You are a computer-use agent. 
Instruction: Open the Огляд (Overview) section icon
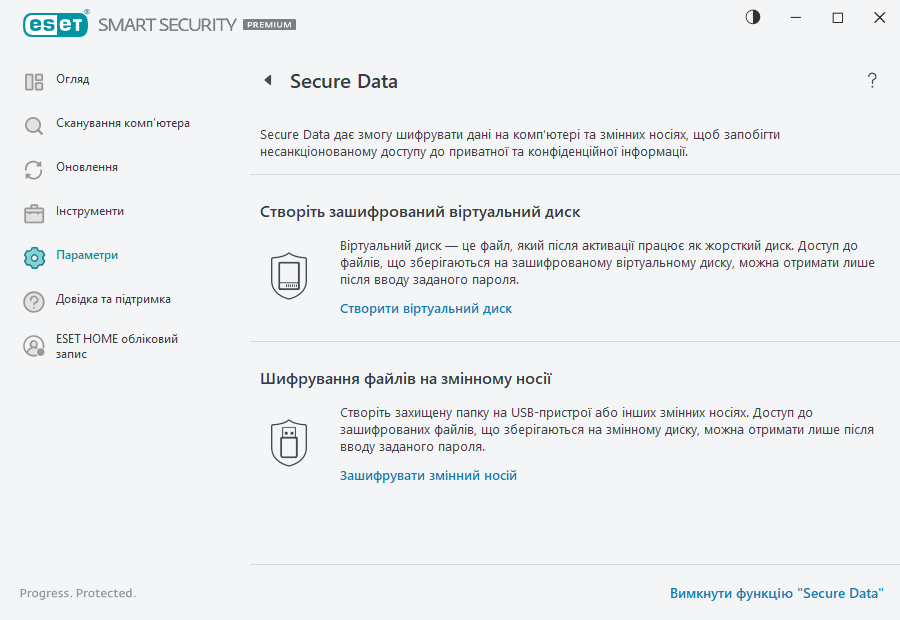(x=33, y=80)
